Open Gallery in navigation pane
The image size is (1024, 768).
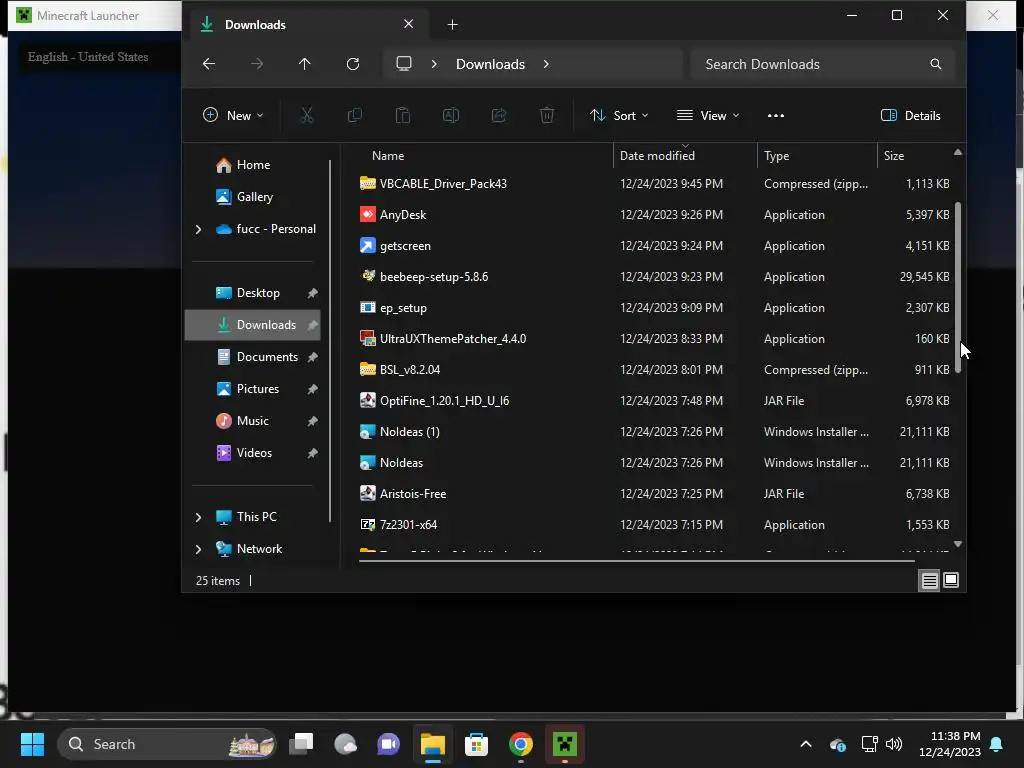[x=254, y=197]
